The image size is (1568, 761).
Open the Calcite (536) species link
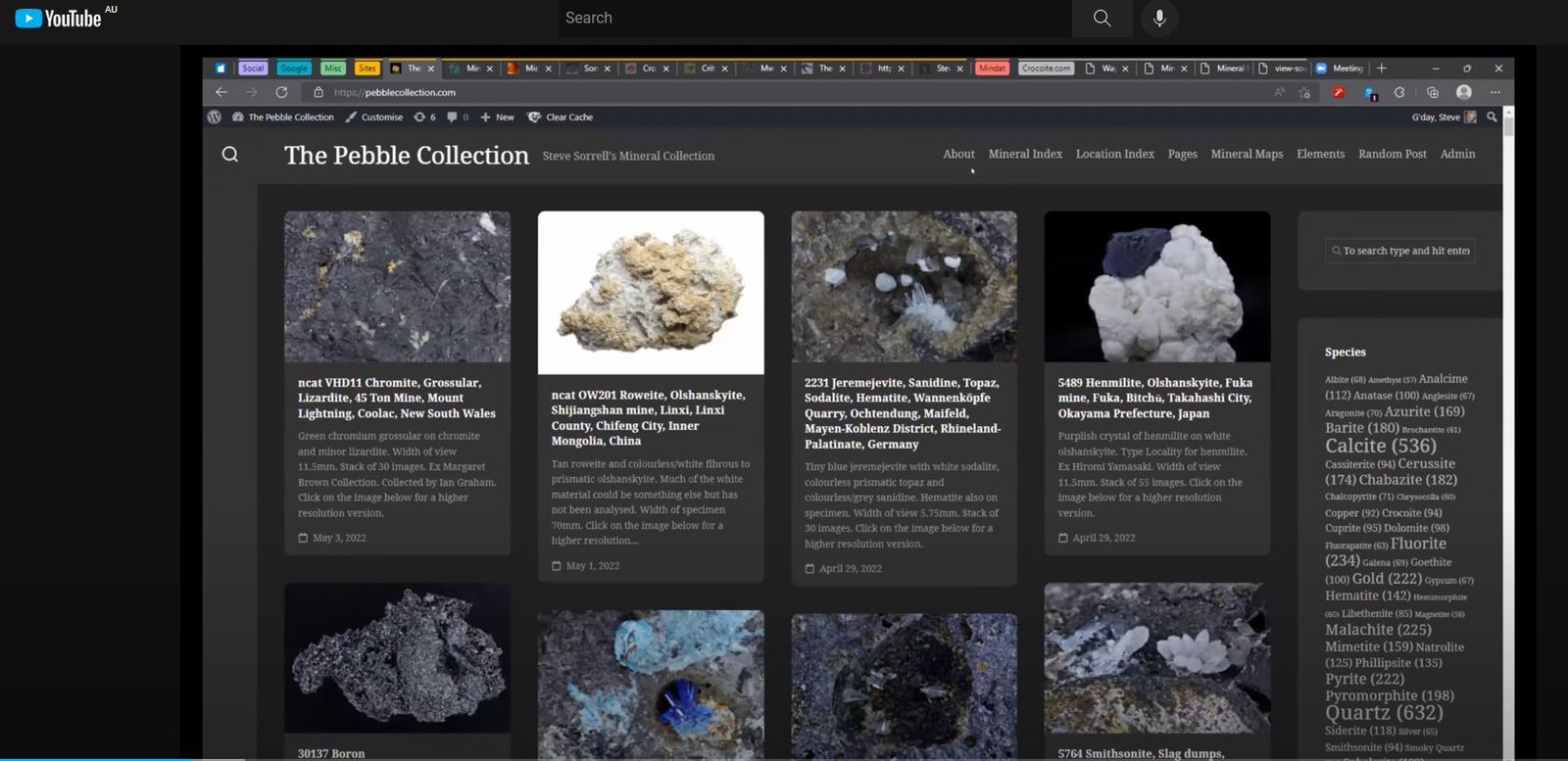pos(1380,446)
